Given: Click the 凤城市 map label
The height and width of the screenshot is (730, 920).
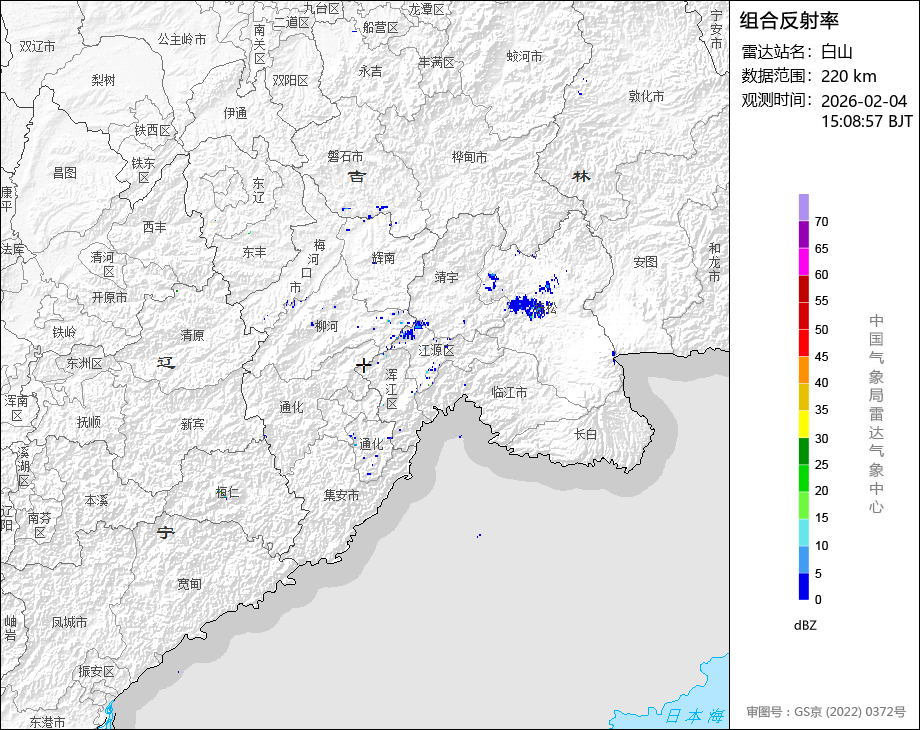Looking at the screenshot, I should 69,621.
